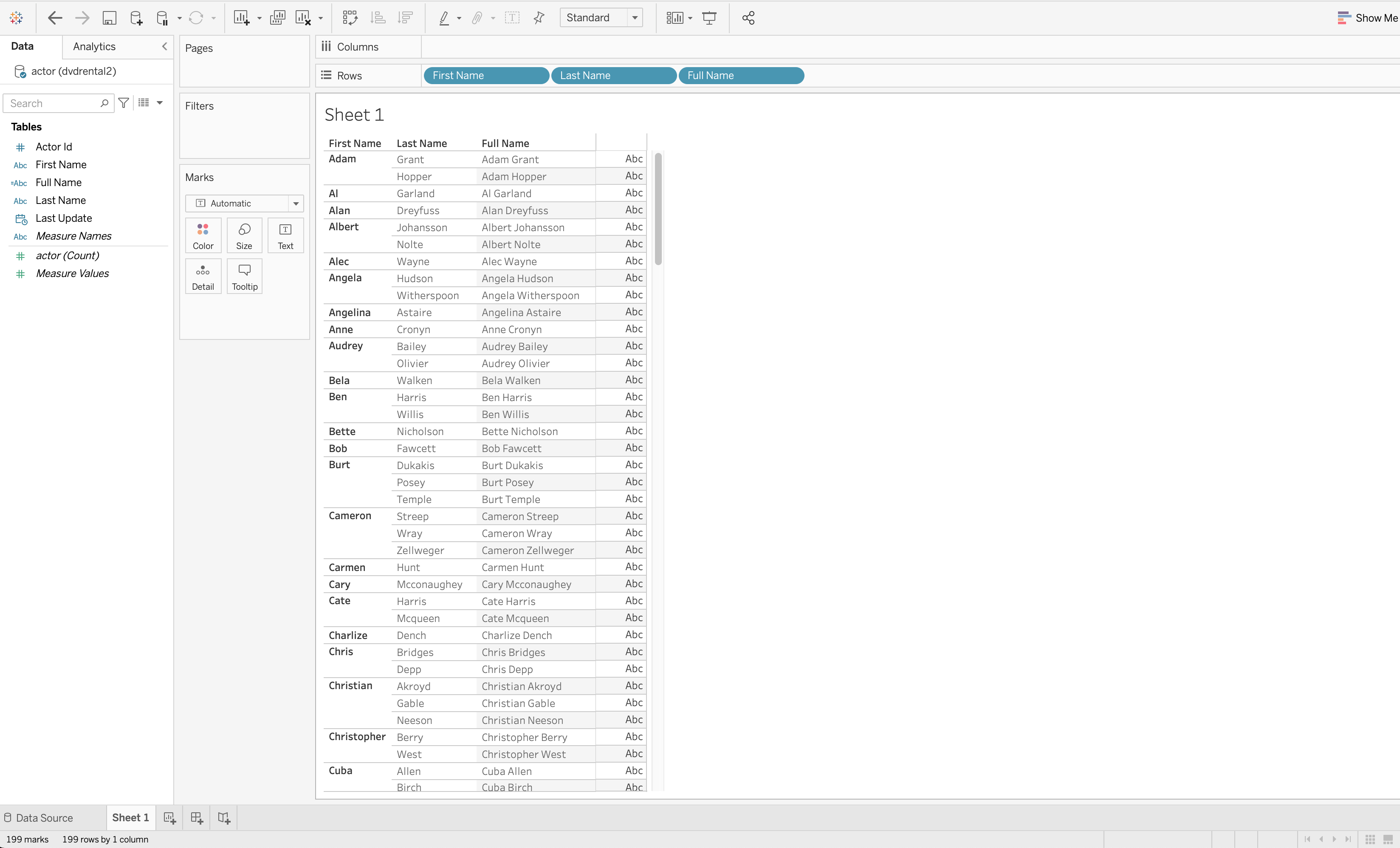Click the Show Me button

[x=1367, y=17]
